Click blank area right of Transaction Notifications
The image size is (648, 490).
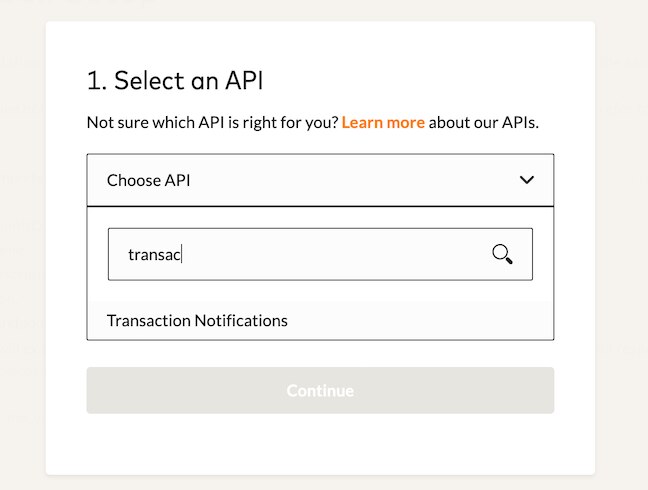tap(420, 321)
